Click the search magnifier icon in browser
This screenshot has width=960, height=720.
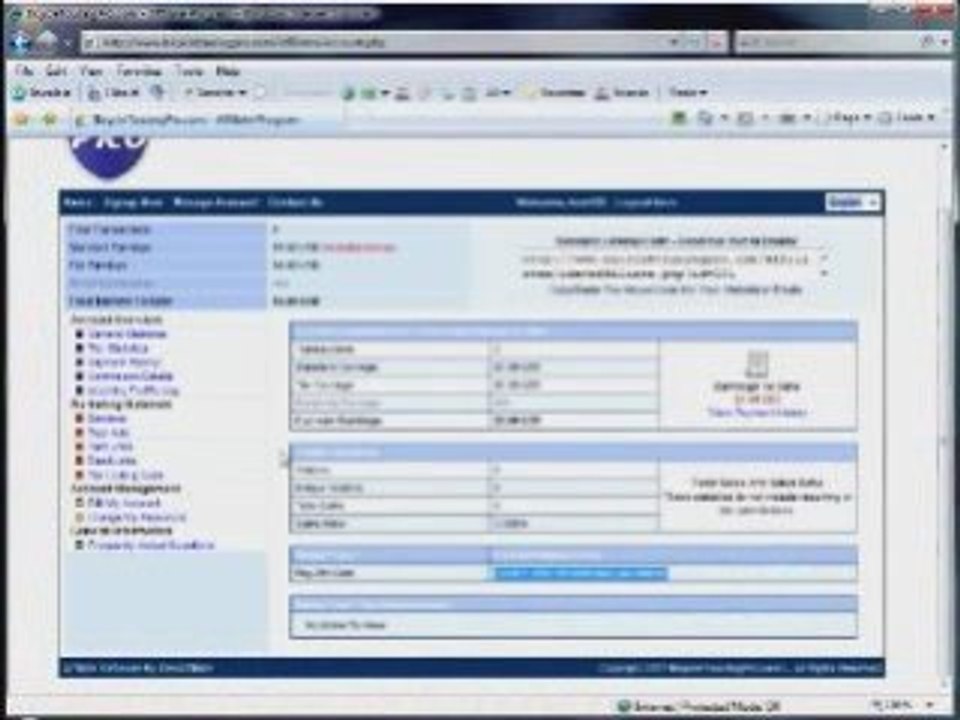click(926, 42)
